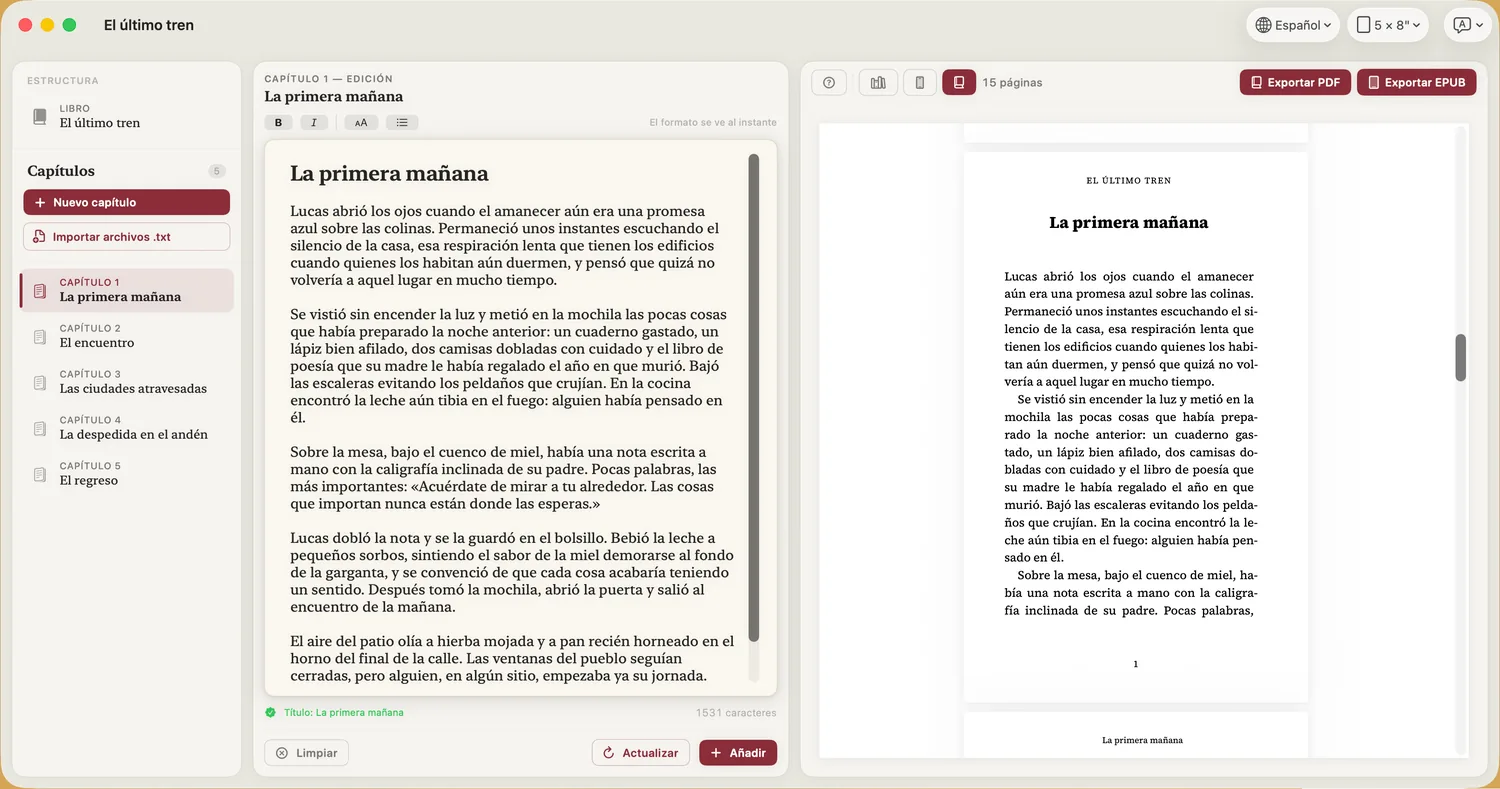
Task: Open chapter Las ciudades atravesadas
Action: click(x=127, y=382)
